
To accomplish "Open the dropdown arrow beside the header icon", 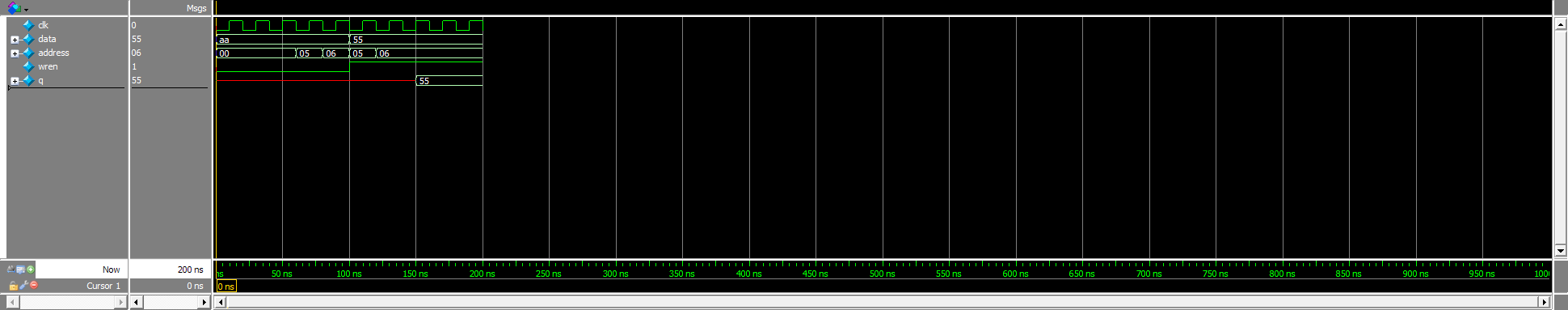I will click(26, 10).
